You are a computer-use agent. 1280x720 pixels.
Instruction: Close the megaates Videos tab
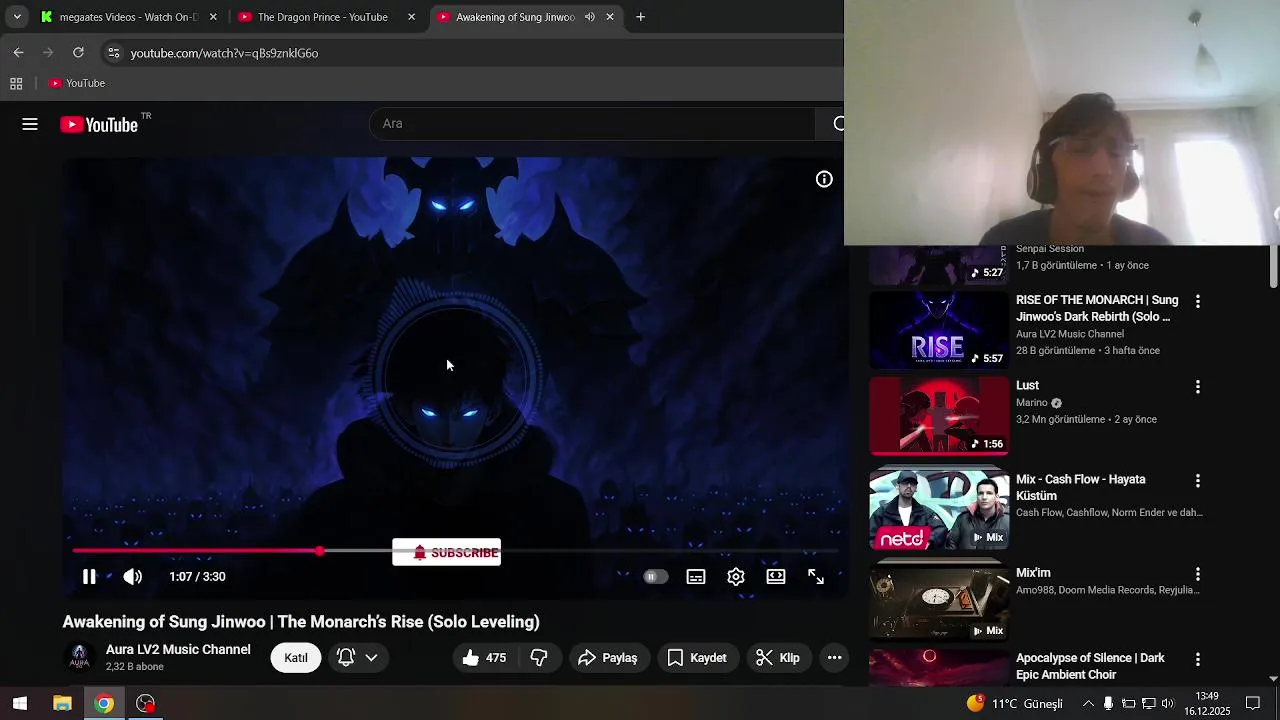[213, 17]
